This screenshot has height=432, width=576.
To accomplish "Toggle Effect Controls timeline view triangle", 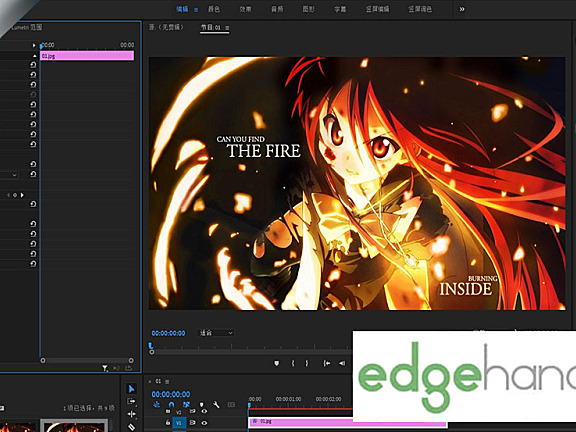I will [x=34, y=45].
